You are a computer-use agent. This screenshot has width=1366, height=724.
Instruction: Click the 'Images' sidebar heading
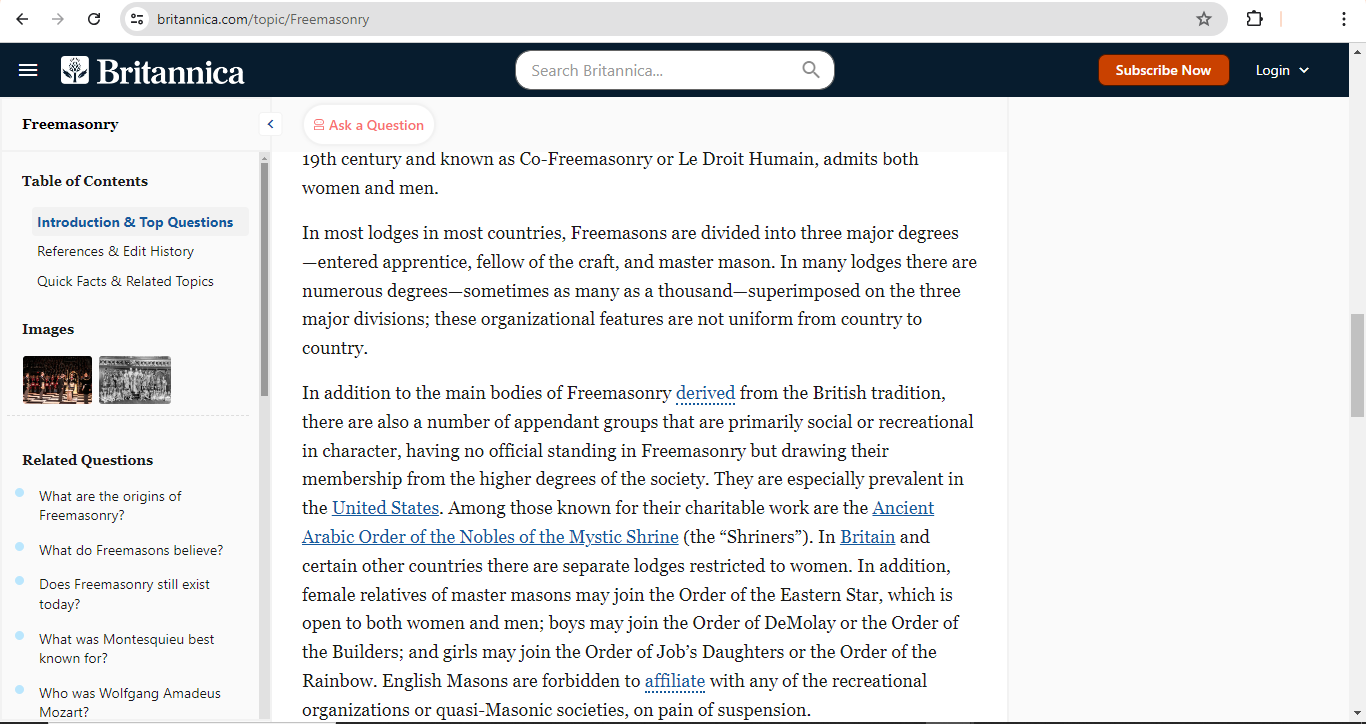(48, 329)
